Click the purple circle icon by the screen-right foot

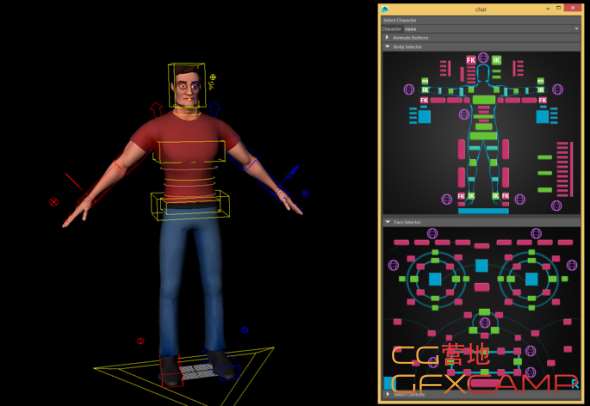(x=520, y=199)
